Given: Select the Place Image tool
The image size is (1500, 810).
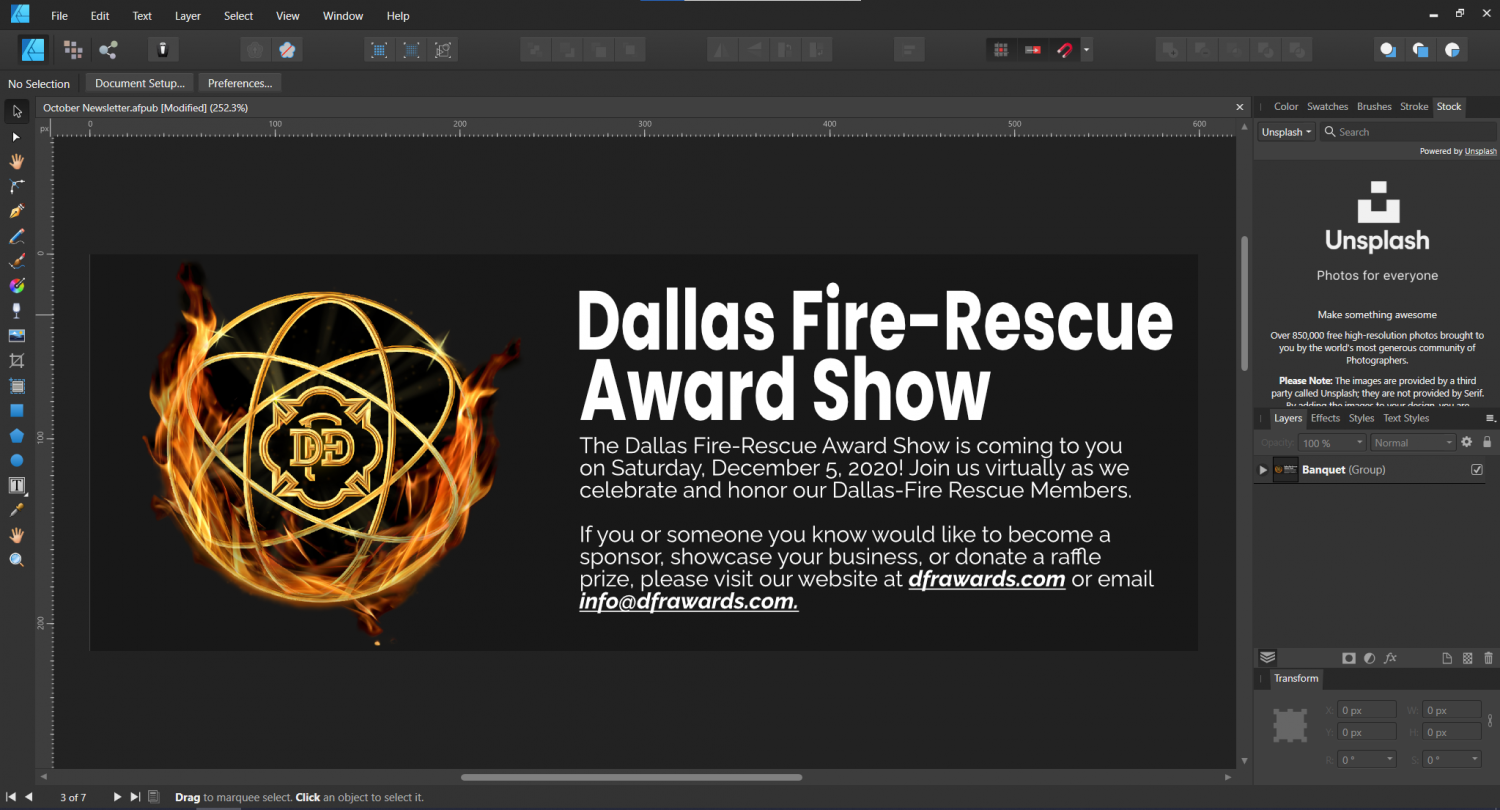Looking at the screenshot, I should (x=17, y=336).
